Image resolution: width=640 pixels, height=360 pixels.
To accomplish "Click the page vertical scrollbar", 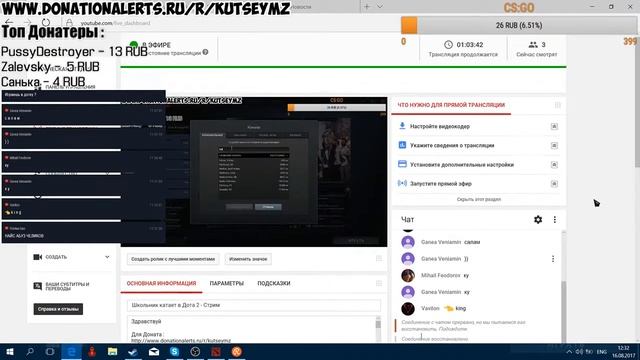I will point(637,102).
